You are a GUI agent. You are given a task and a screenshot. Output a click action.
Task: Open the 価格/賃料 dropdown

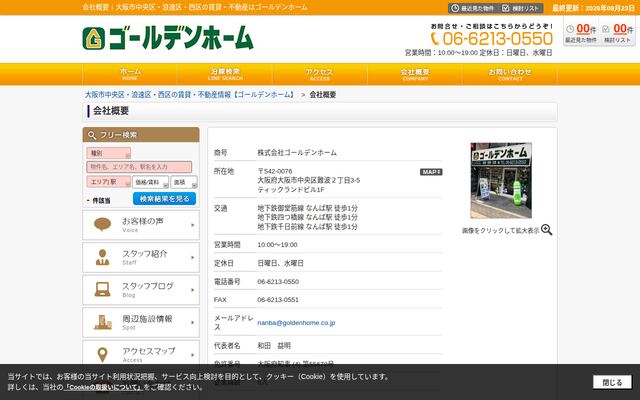150,182
